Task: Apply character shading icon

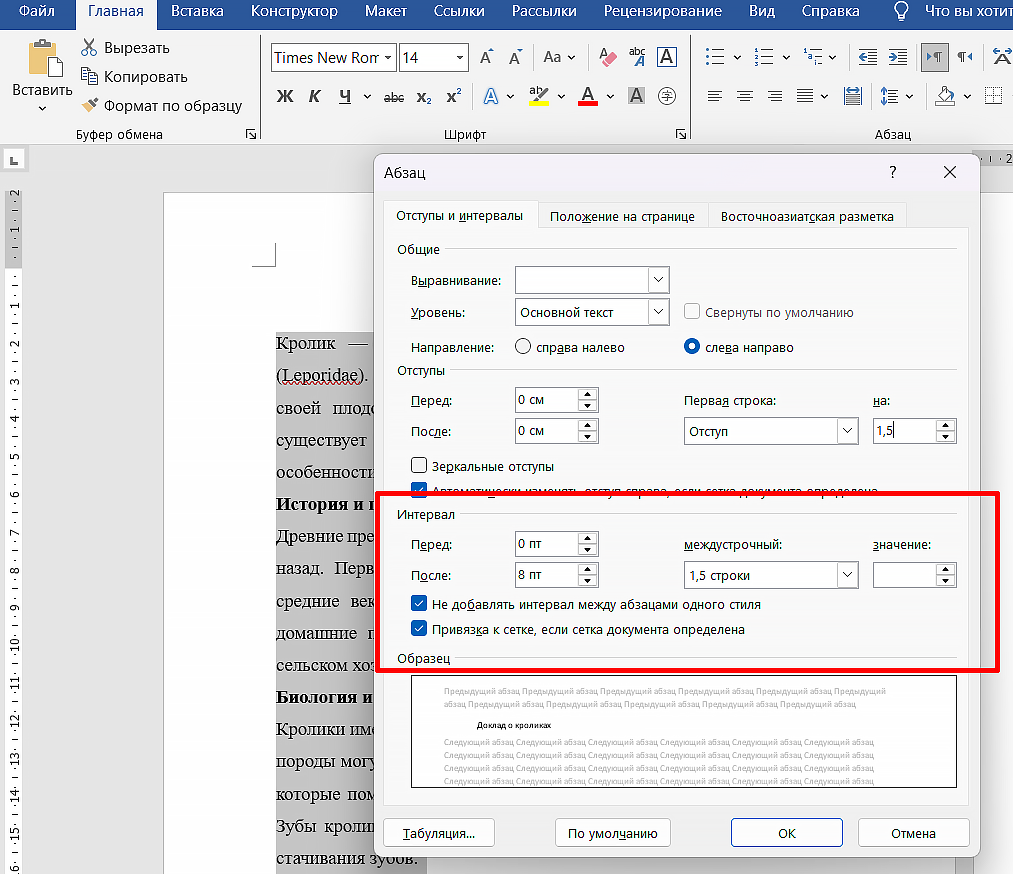Action: pyautogui.click(x=636, y=96)
